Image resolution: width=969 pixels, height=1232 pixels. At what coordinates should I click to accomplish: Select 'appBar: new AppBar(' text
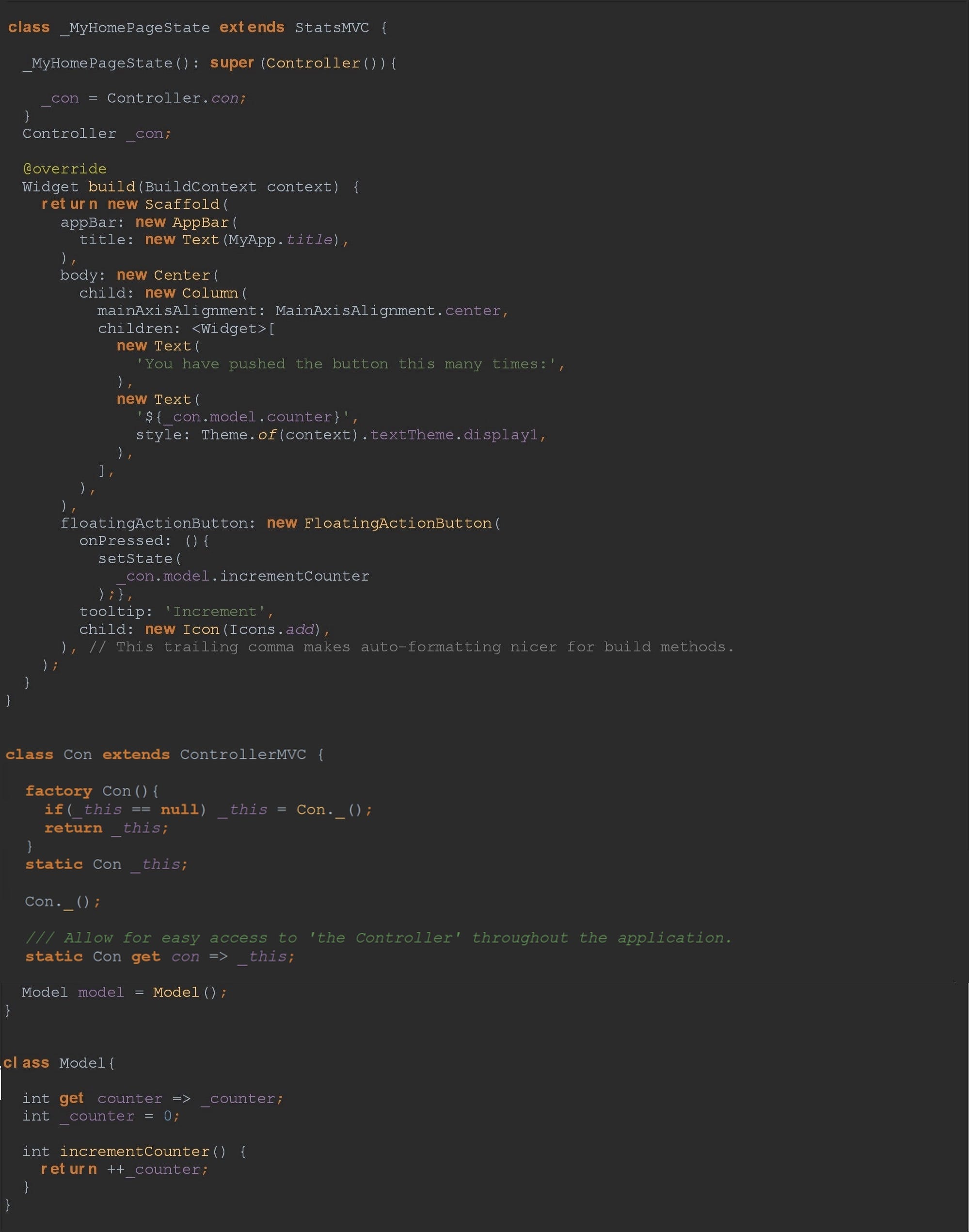(149, 222)
